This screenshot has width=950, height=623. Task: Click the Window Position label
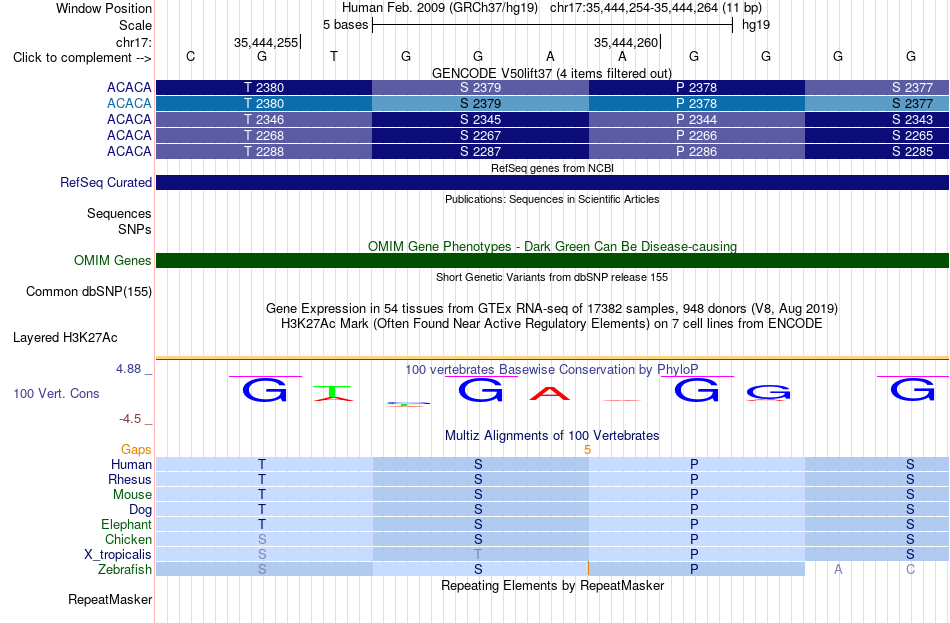(x=104, y=8)
